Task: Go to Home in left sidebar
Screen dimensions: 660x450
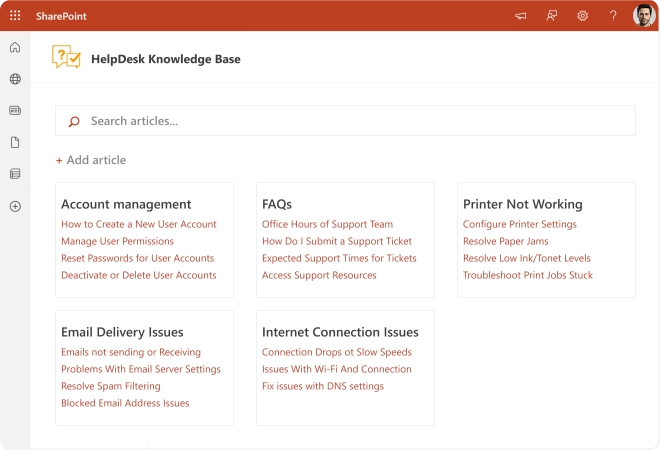Action: tap(15, 48)
